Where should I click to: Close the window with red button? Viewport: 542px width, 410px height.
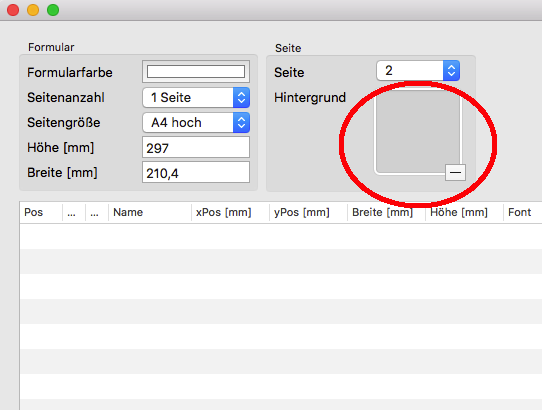point(13,10)
